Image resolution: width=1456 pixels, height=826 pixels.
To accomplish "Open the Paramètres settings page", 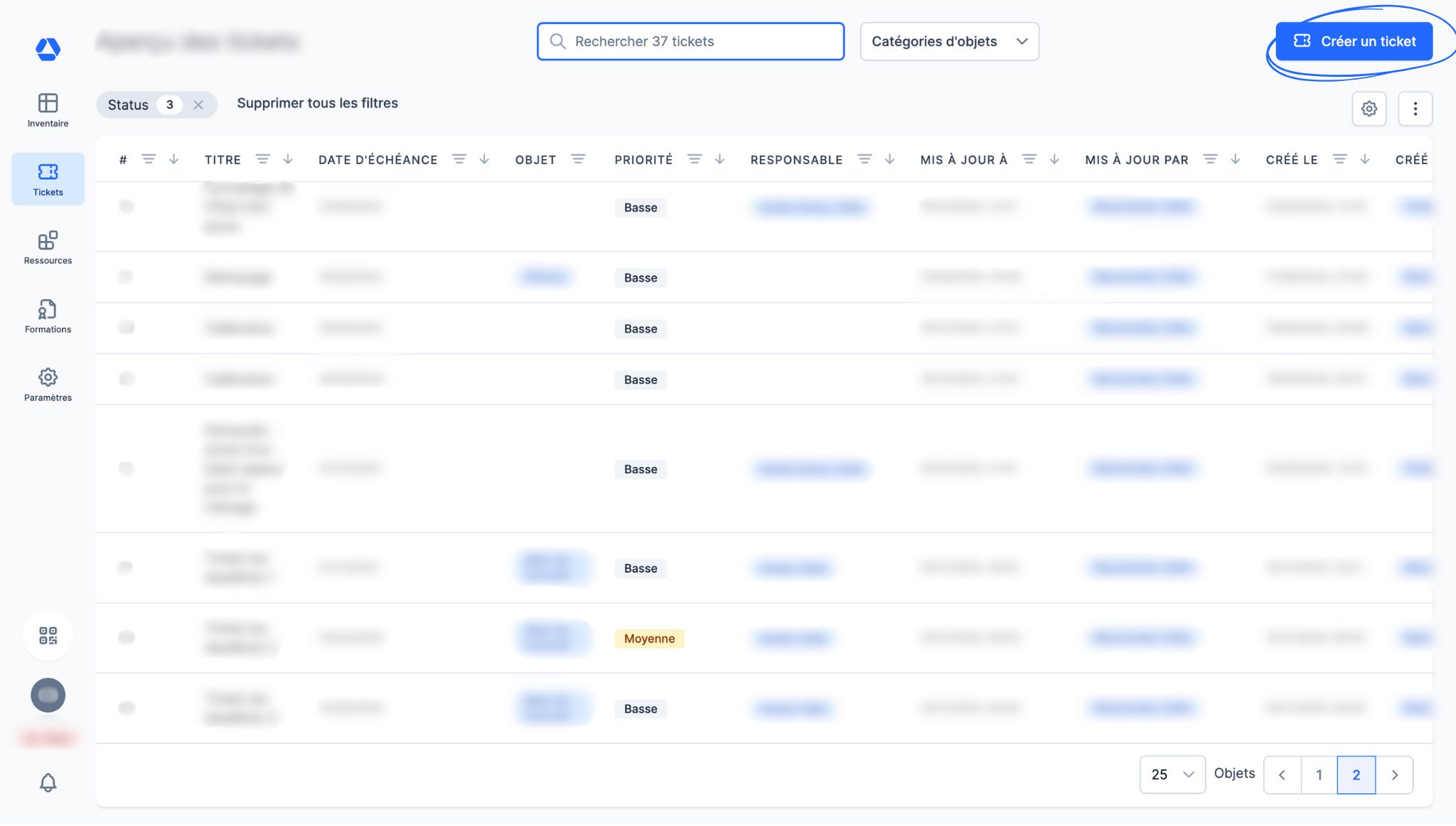I will 48,385.
